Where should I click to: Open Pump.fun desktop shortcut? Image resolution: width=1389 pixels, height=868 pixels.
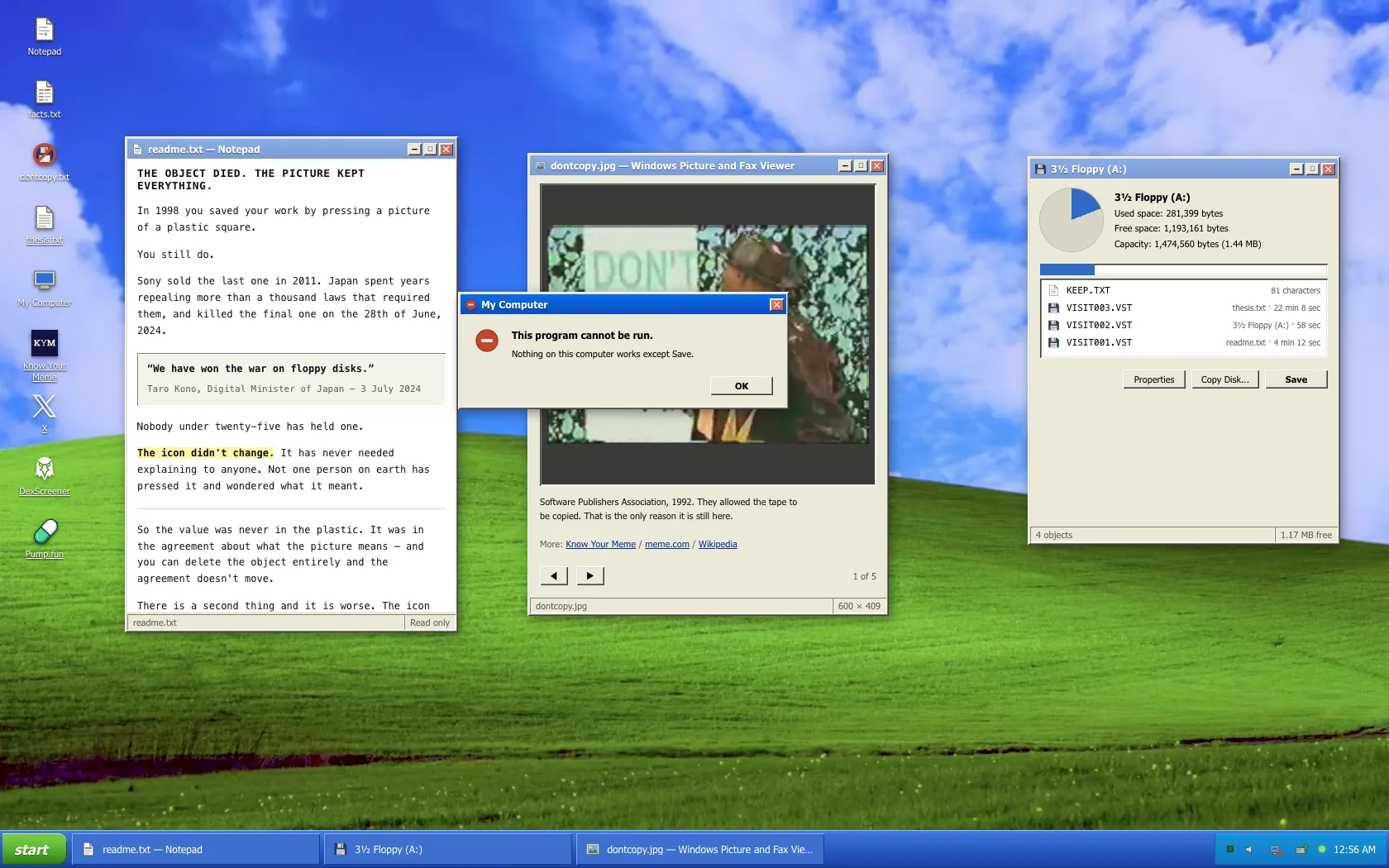(45, 540)
